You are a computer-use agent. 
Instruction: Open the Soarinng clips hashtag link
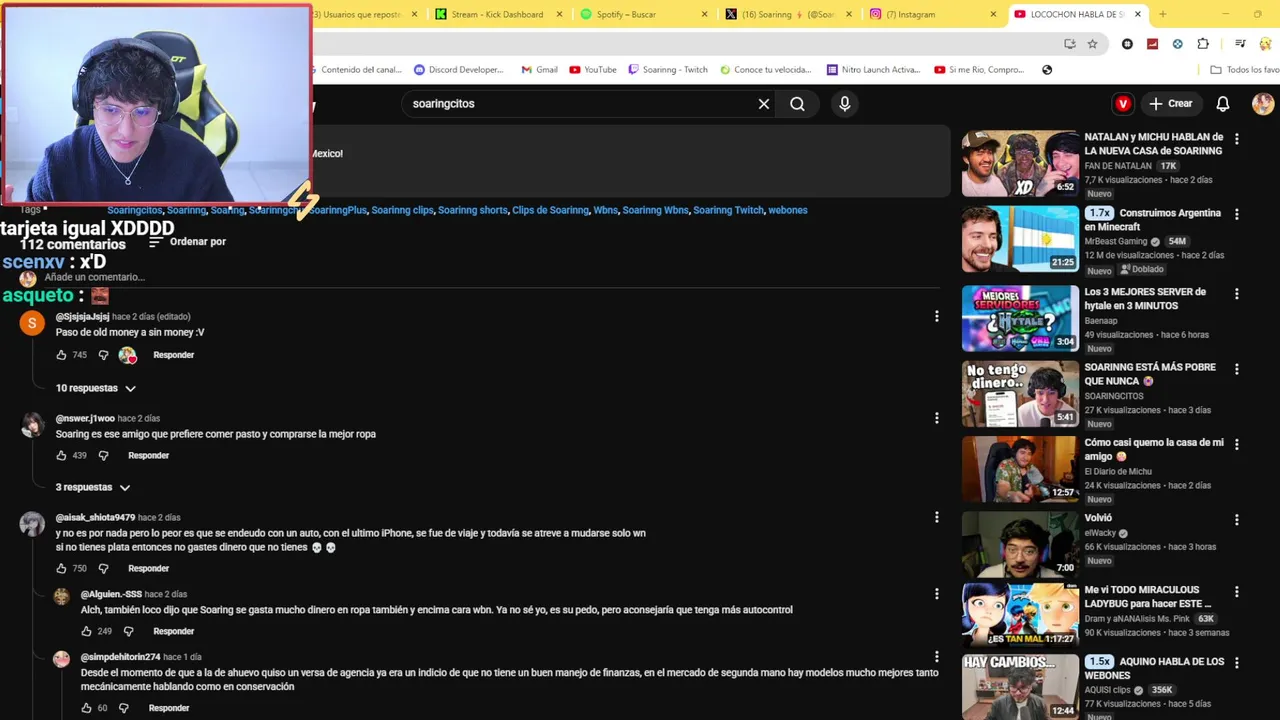coord(402,210)
